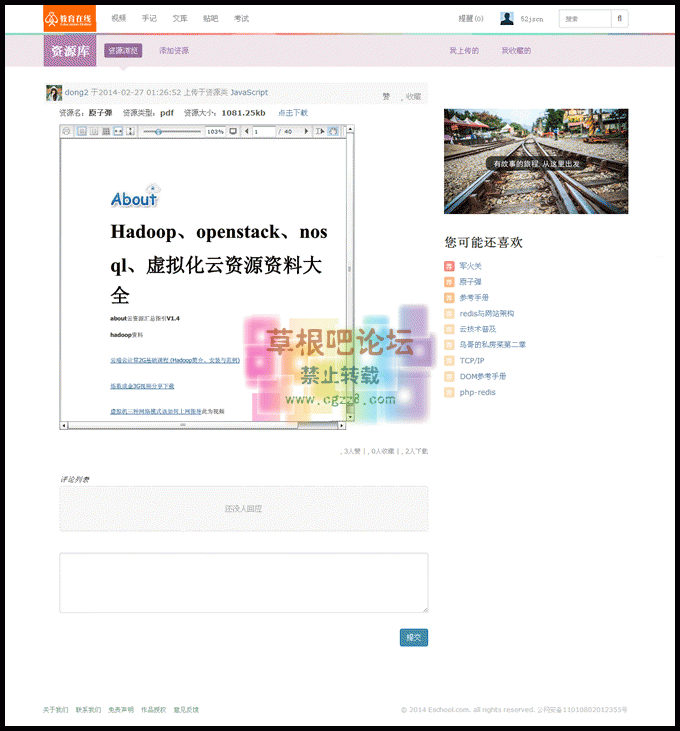Click the page number input field
680x731 pixels.
264,132
